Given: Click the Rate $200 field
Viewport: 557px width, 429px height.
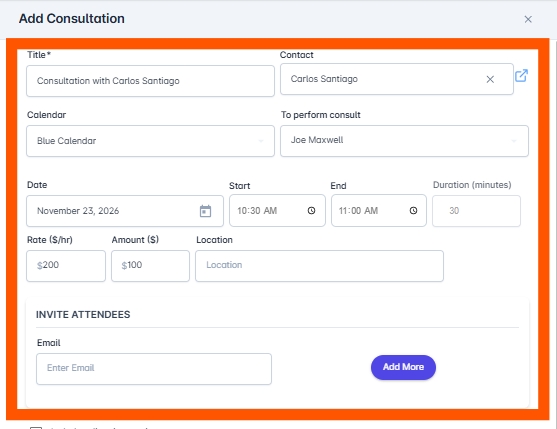Looking at the screenshot, I should (66, 266).
